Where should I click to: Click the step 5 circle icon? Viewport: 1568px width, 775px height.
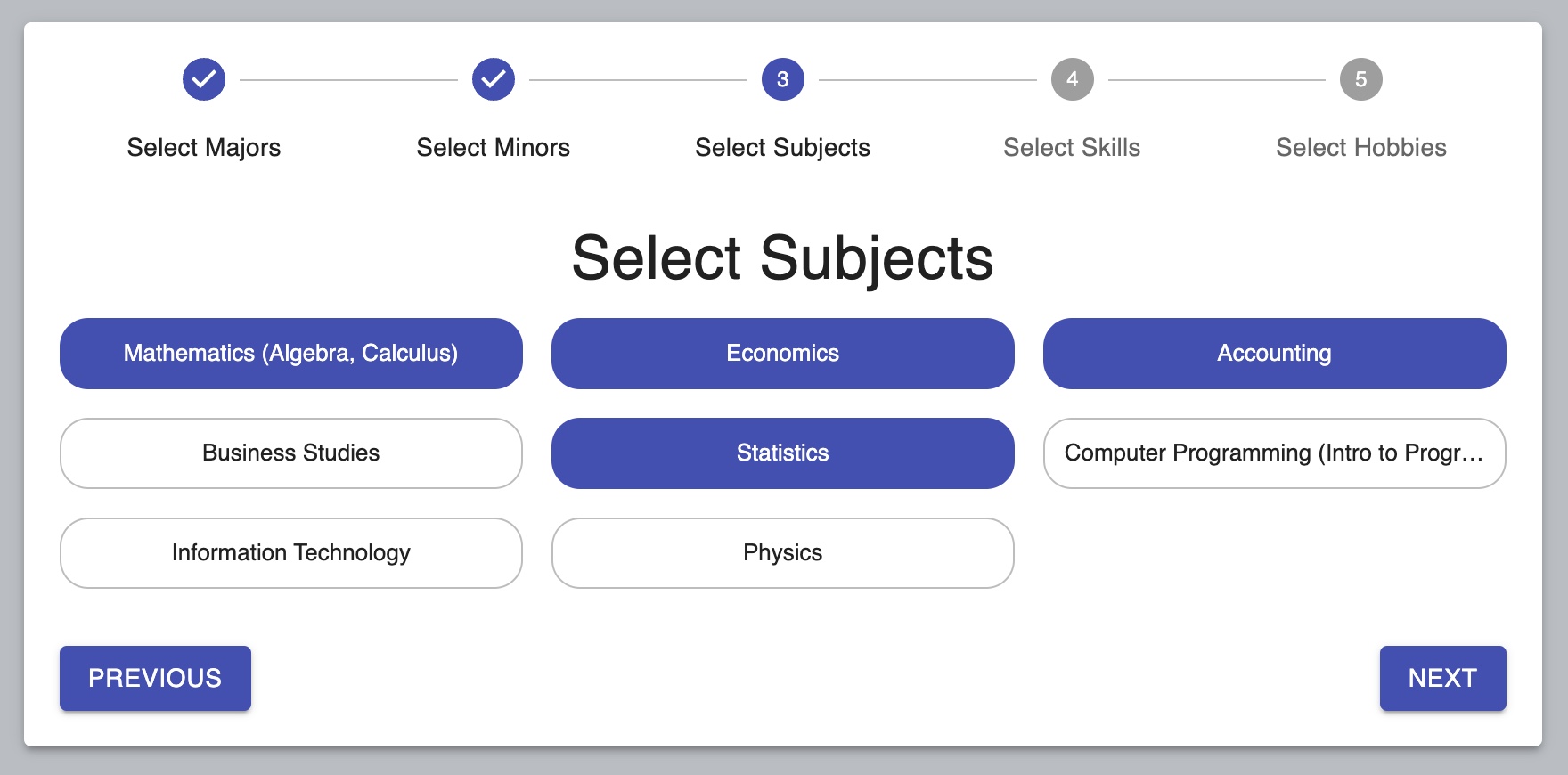point(1360,80)
